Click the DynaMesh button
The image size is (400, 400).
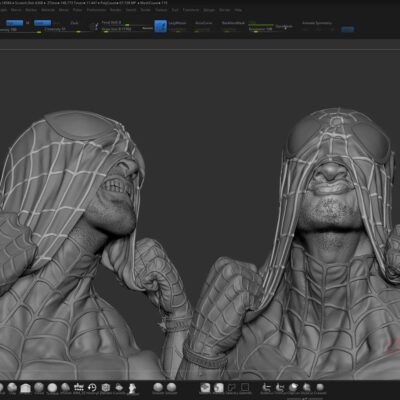(x=284, y=26)
